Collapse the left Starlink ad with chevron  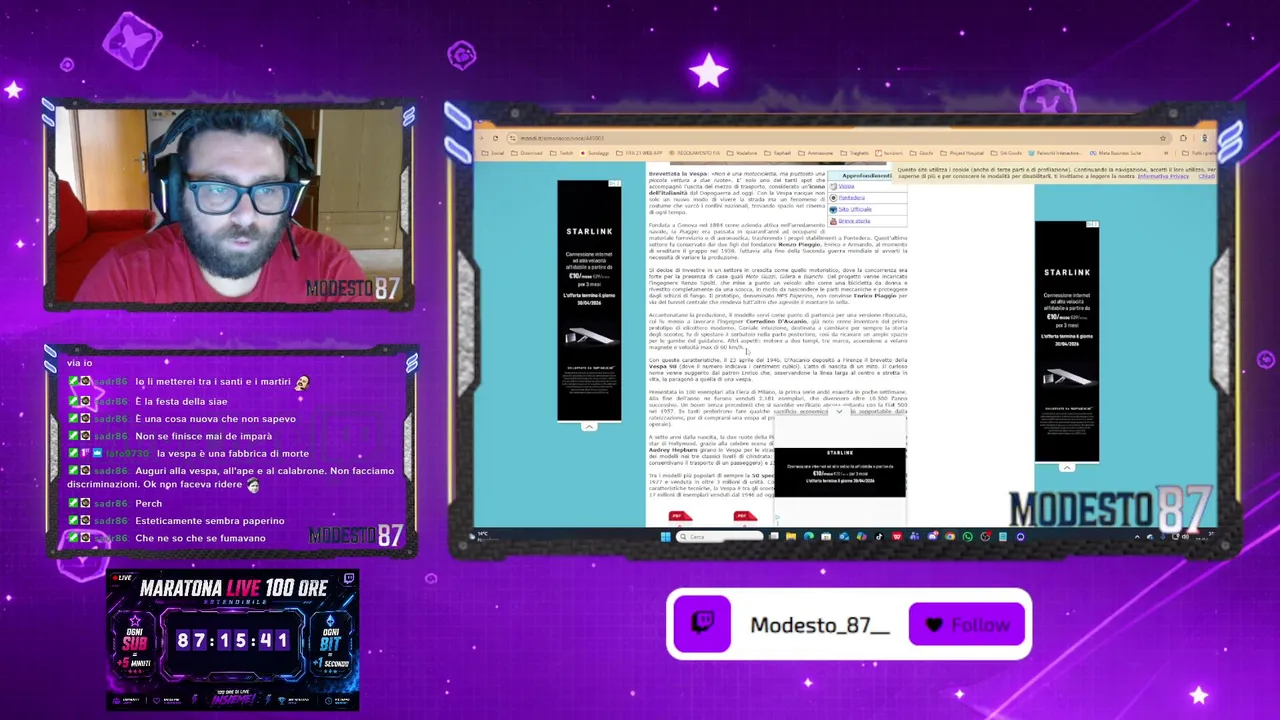pos(589,426)
